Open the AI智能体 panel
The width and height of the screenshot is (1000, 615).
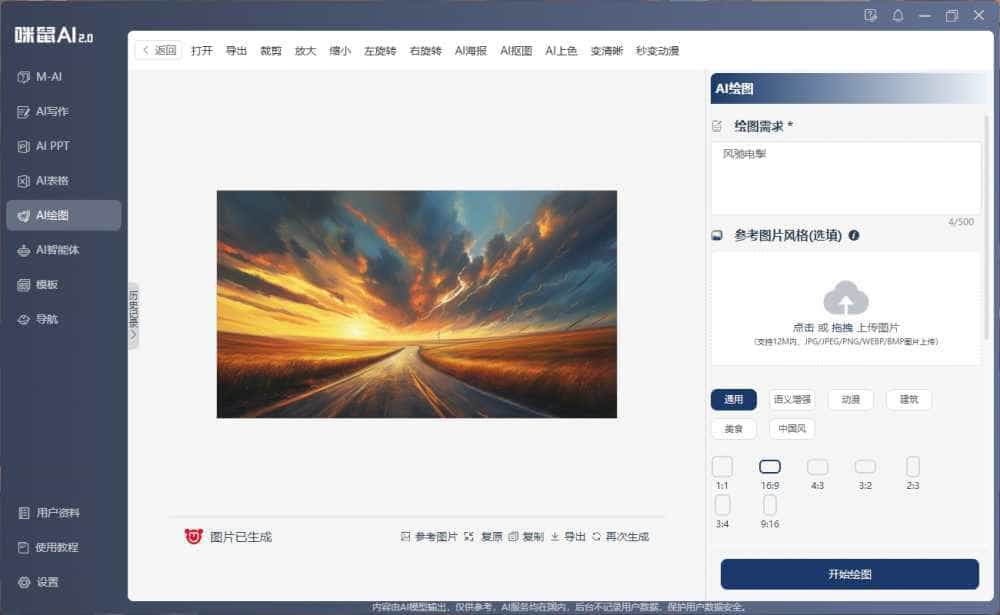pos(47,249)
